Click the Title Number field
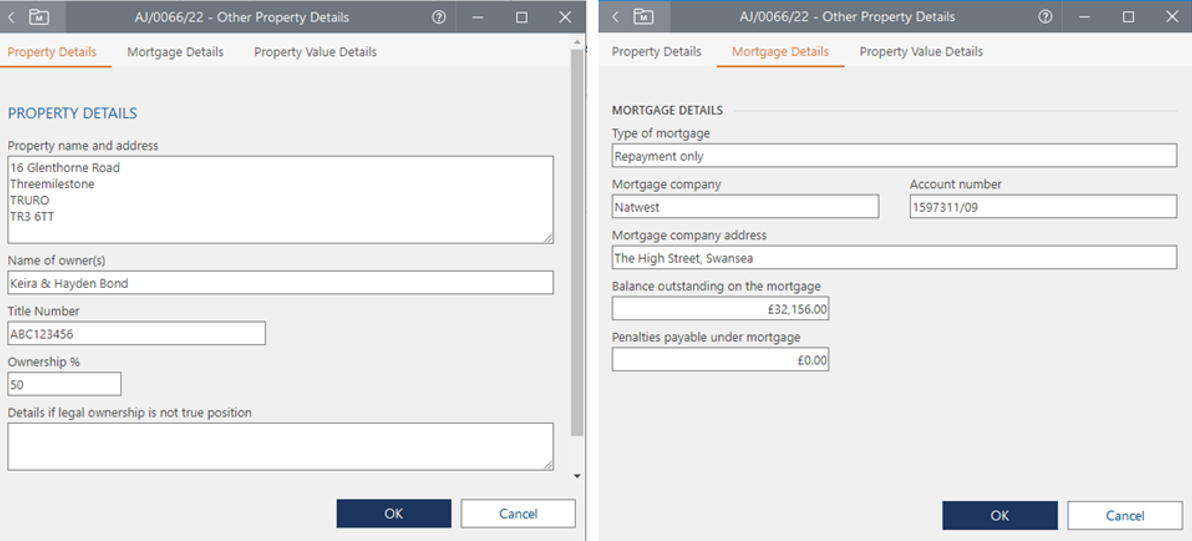Image resolution: width=1192 pixels, height=541 pixels. pos(136,334)
